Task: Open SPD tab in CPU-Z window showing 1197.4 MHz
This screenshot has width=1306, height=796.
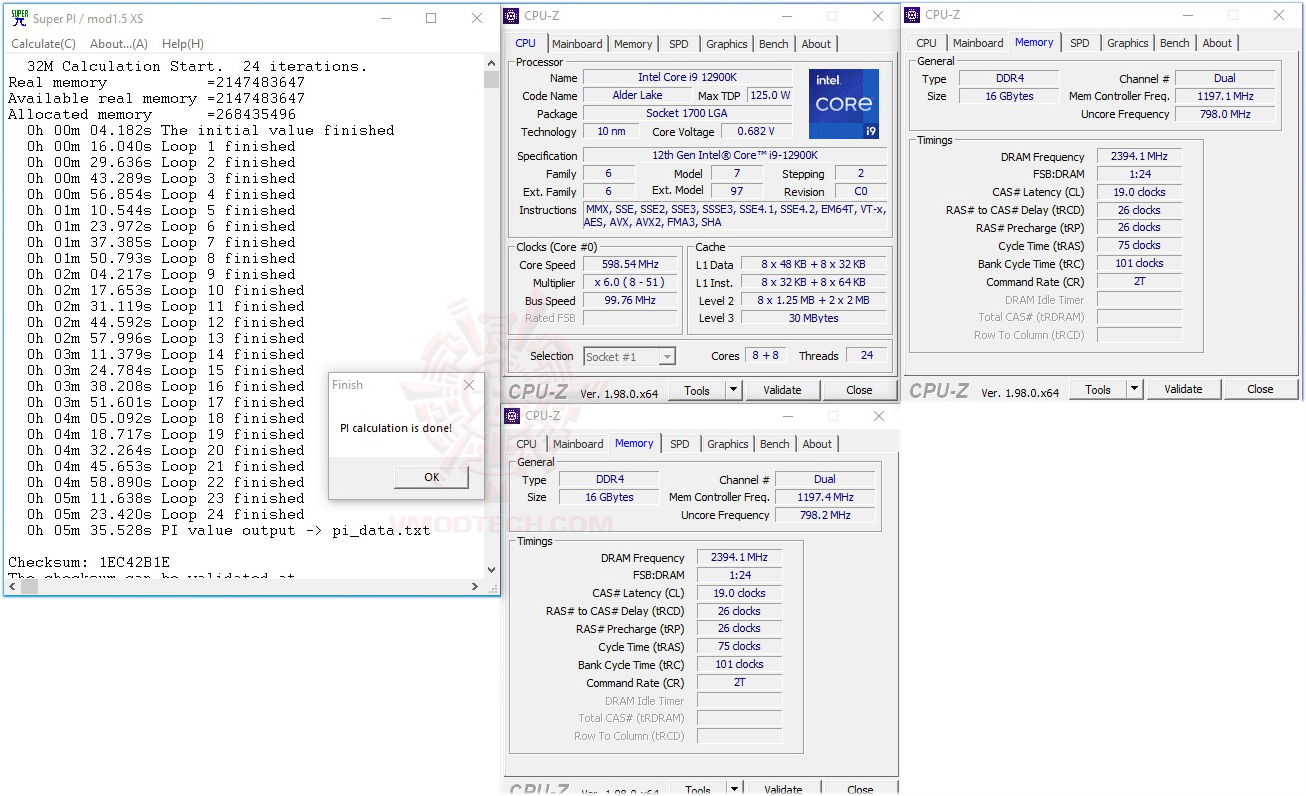Action: click(x=680, y=444)
